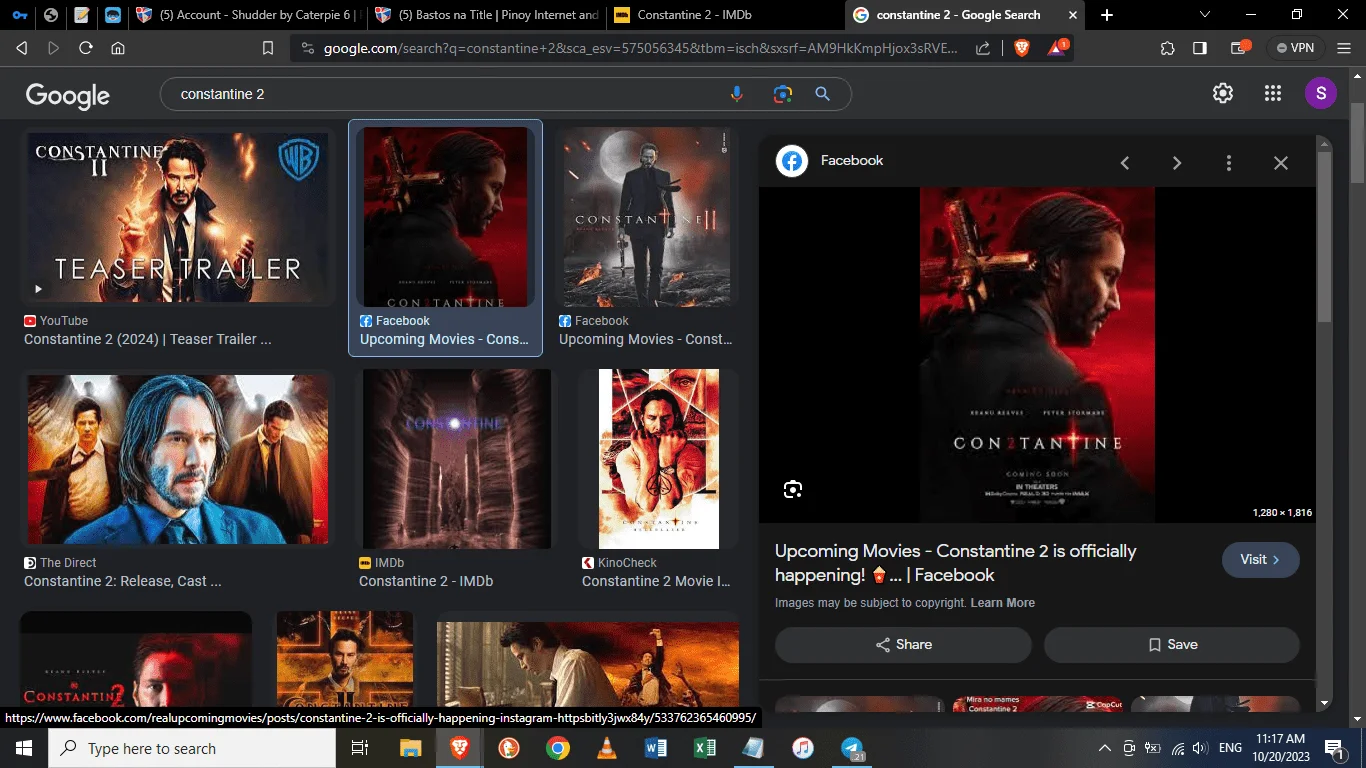Close the constantine 2 - Google Search tab
This screenshot has height=768, width=1366.
click(1073, 15)
